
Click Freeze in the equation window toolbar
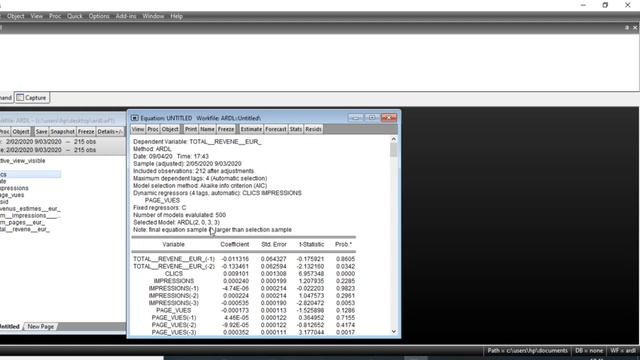(226, 129)
